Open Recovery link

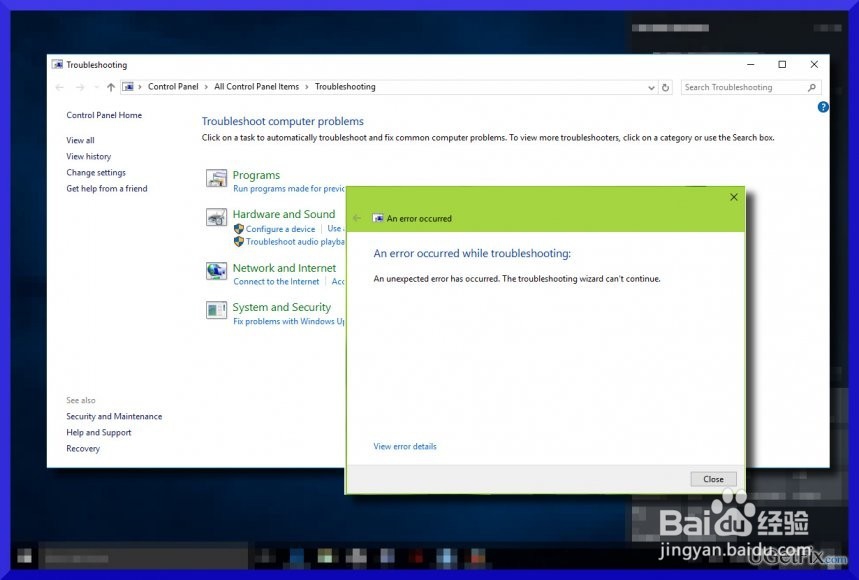point(83,449)
